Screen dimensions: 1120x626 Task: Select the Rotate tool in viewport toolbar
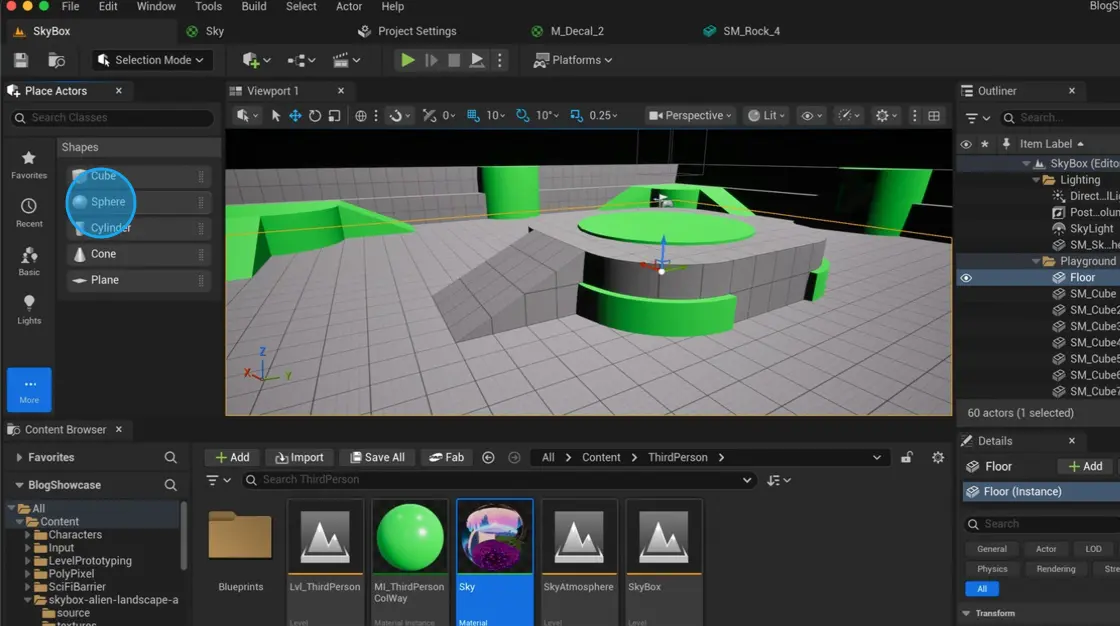pyautogui.click(x=314, y=115)
